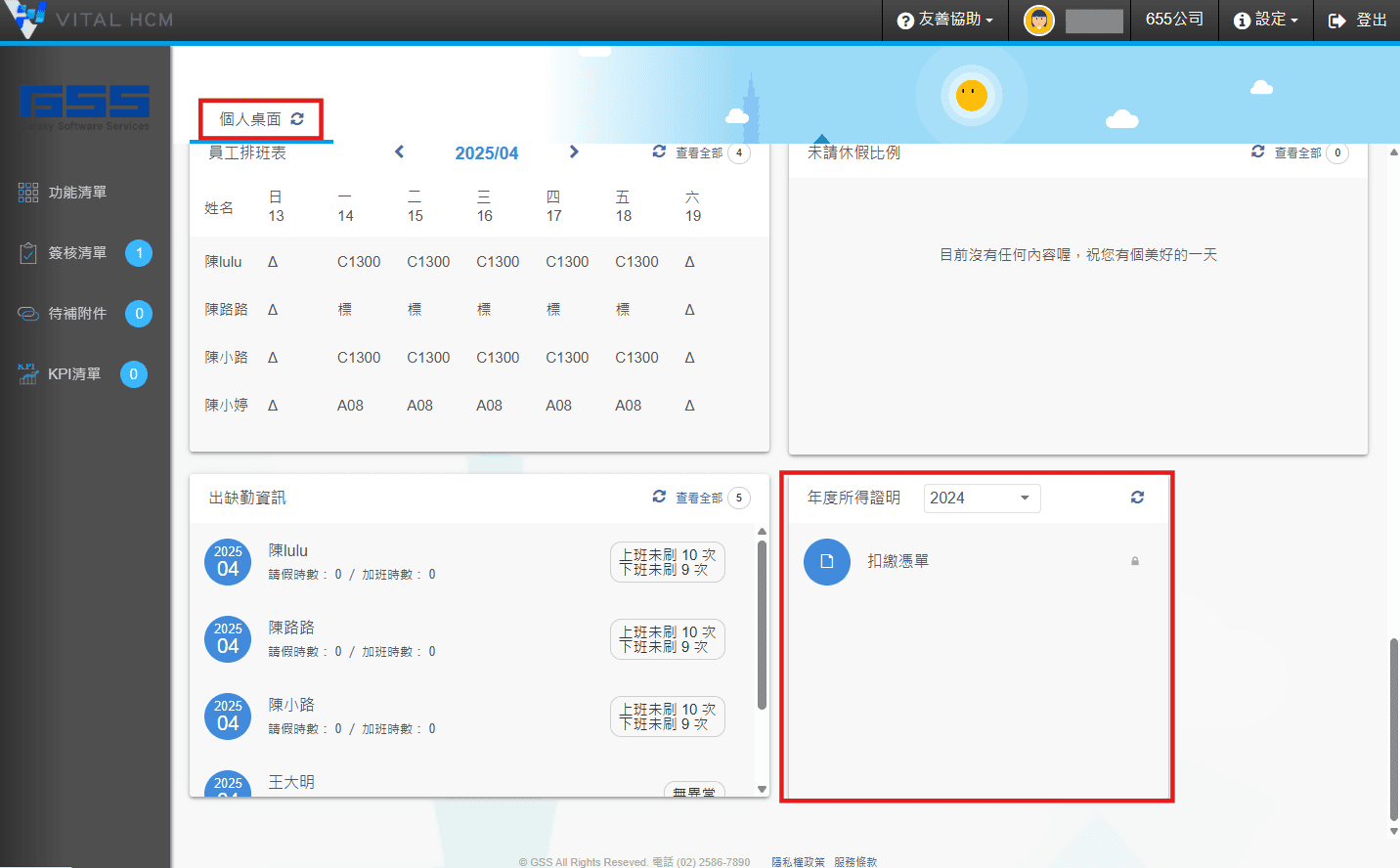Image resolution: width=1400 pixels, height=868 pixels.
Task: Refresh the 年度所得證明 panel
Action: pyautogui.click(x=1137, y=498)
